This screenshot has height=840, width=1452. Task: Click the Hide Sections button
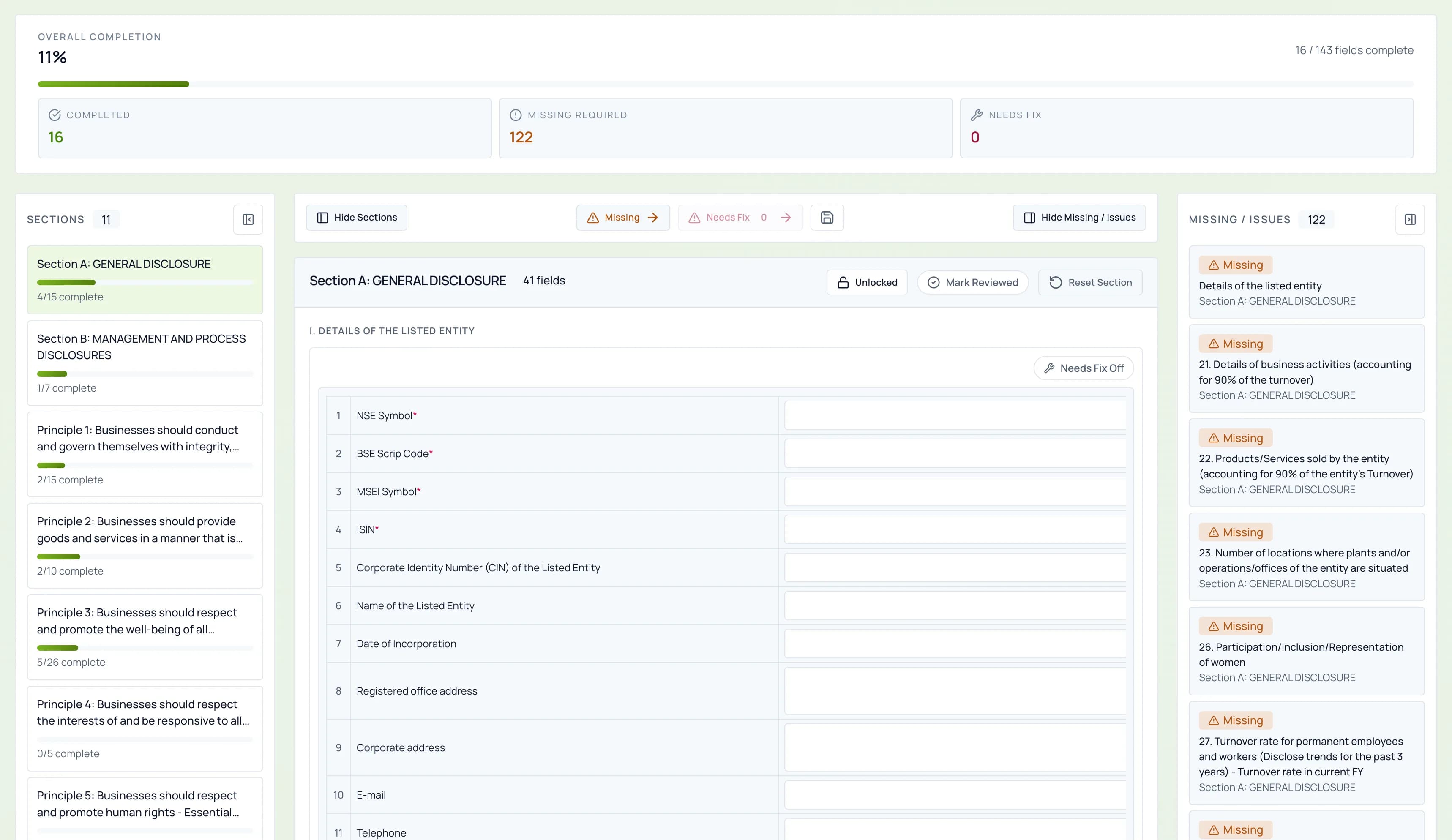pyautogui.click(x=356, y=217)
